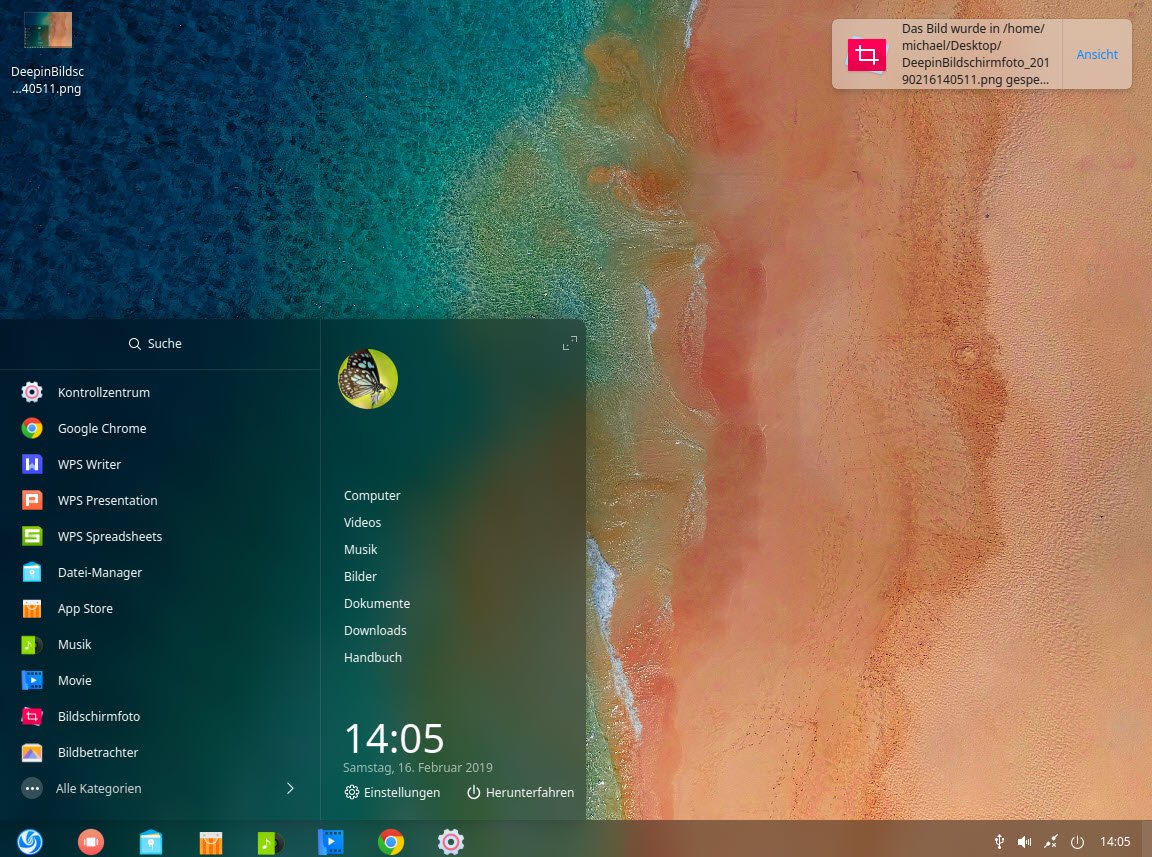Open Downloads folder link
Screen dimensions: 1152x857
[375, 631]
